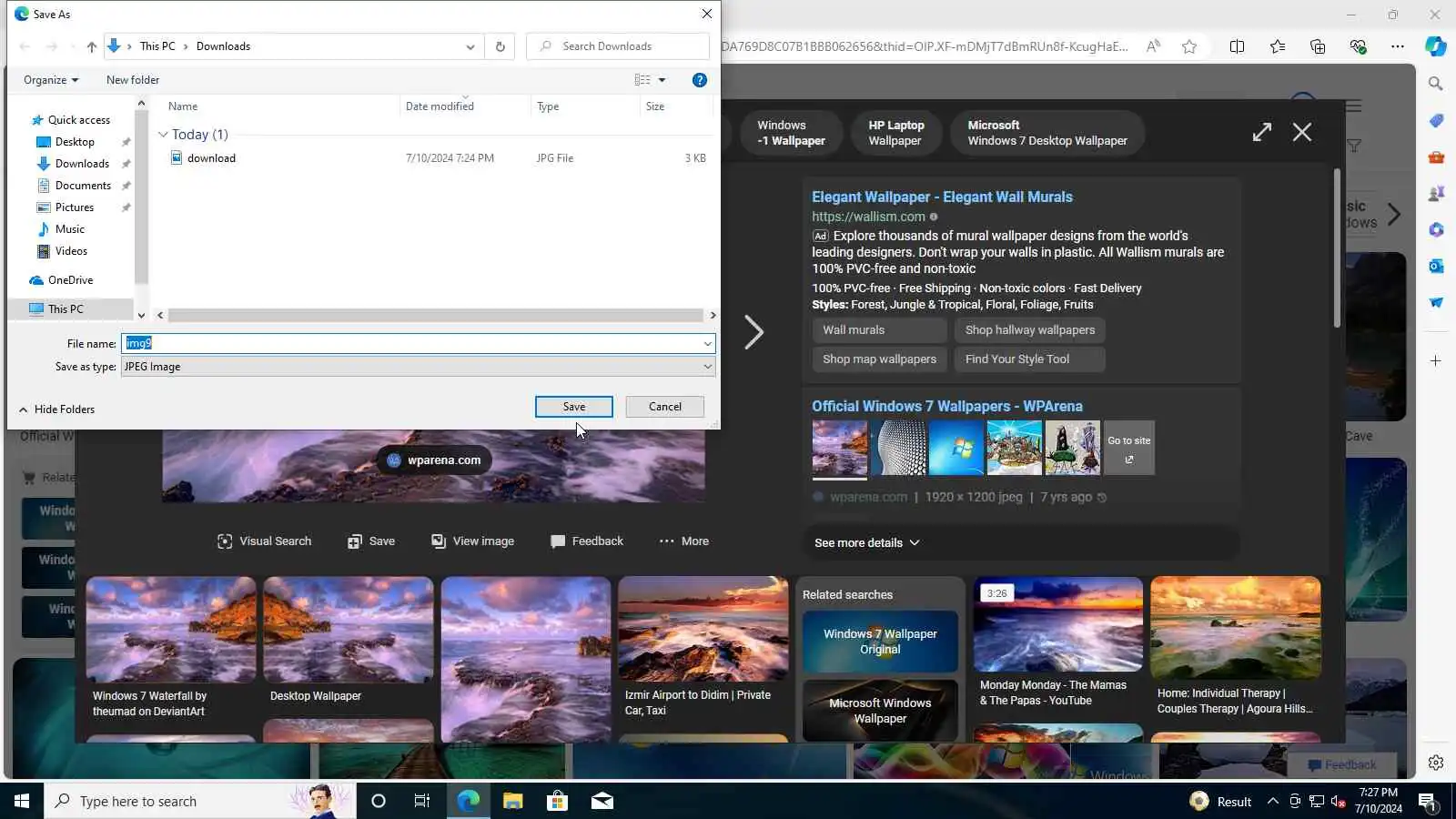Expand the view options dropdown arrow
The width and height of the screenshot is (1456, 819).
tap(662, 80)
